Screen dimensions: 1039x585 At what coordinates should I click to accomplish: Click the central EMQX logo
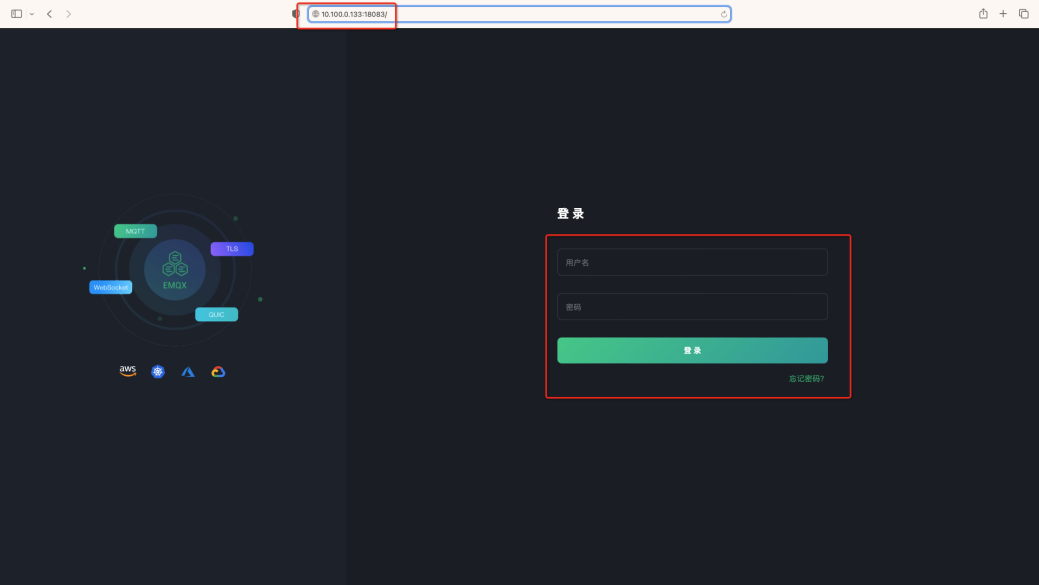point(175,268)
